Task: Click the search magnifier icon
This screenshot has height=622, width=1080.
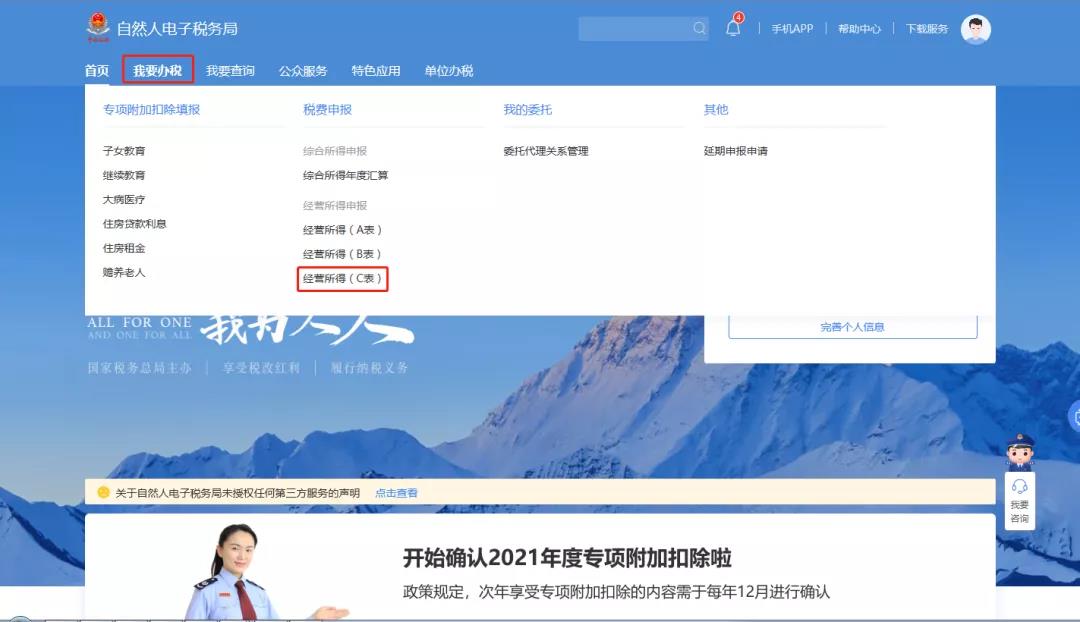Action: click(697, 28)
